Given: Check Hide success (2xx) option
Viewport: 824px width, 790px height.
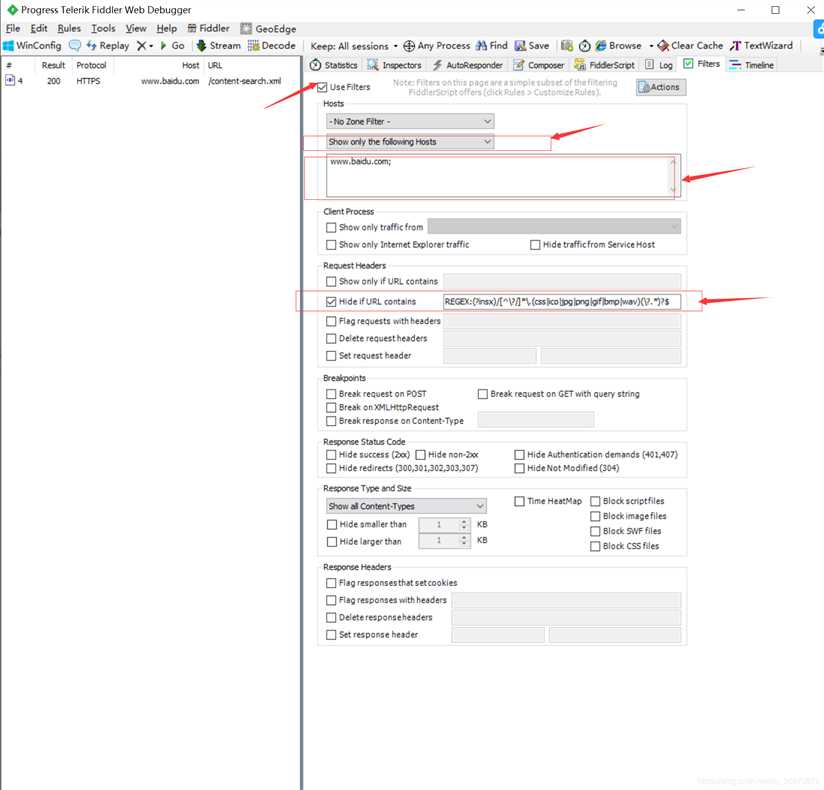Looking at the screenshot, I should (331, 455).
